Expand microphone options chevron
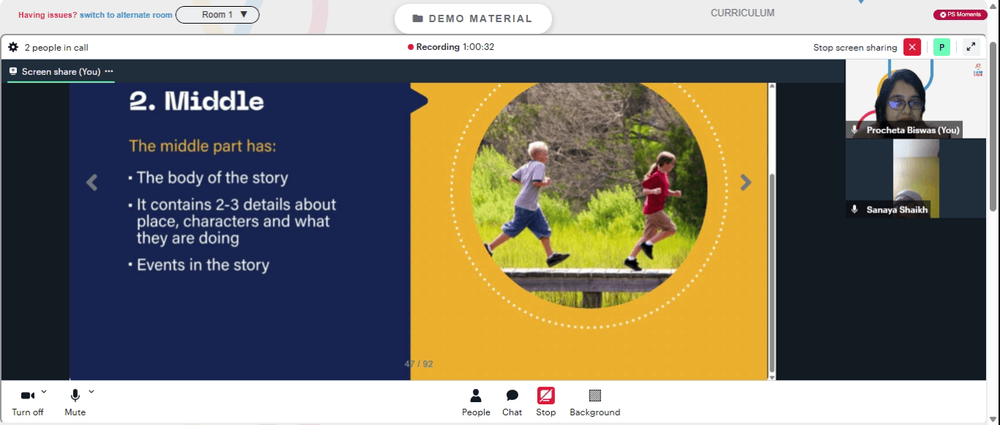Screen dimensions: 1000x425 (x=91, y=391)
